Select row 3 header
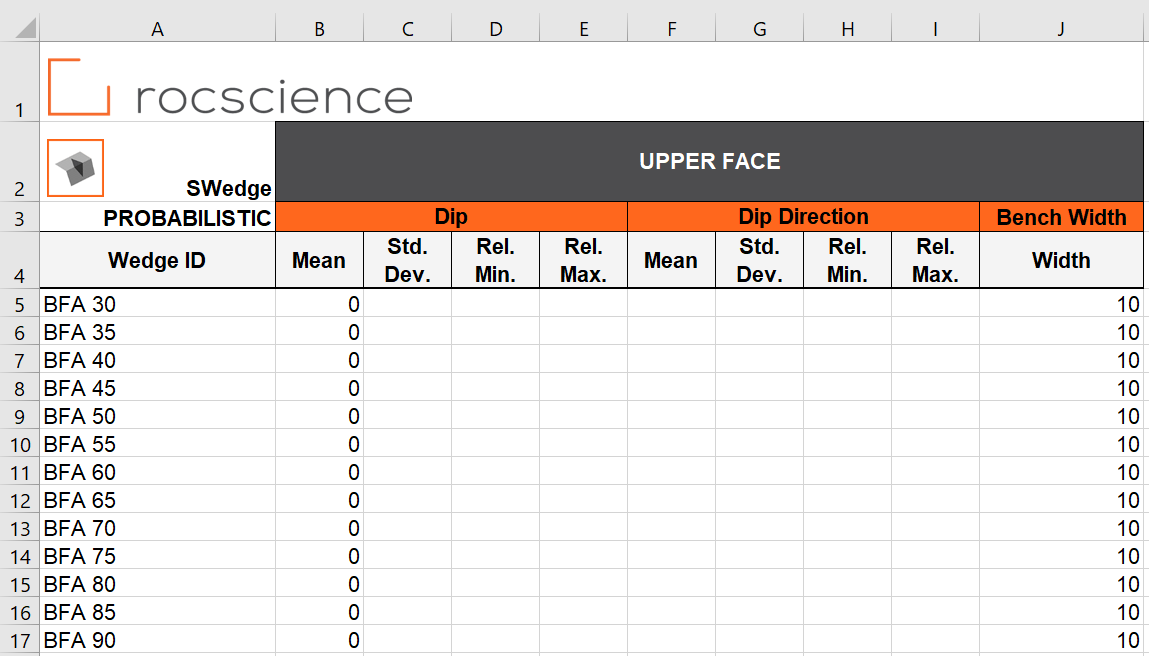Image resolution: width=1149 pixels, height=656 pixels. [x=20, y=217]
